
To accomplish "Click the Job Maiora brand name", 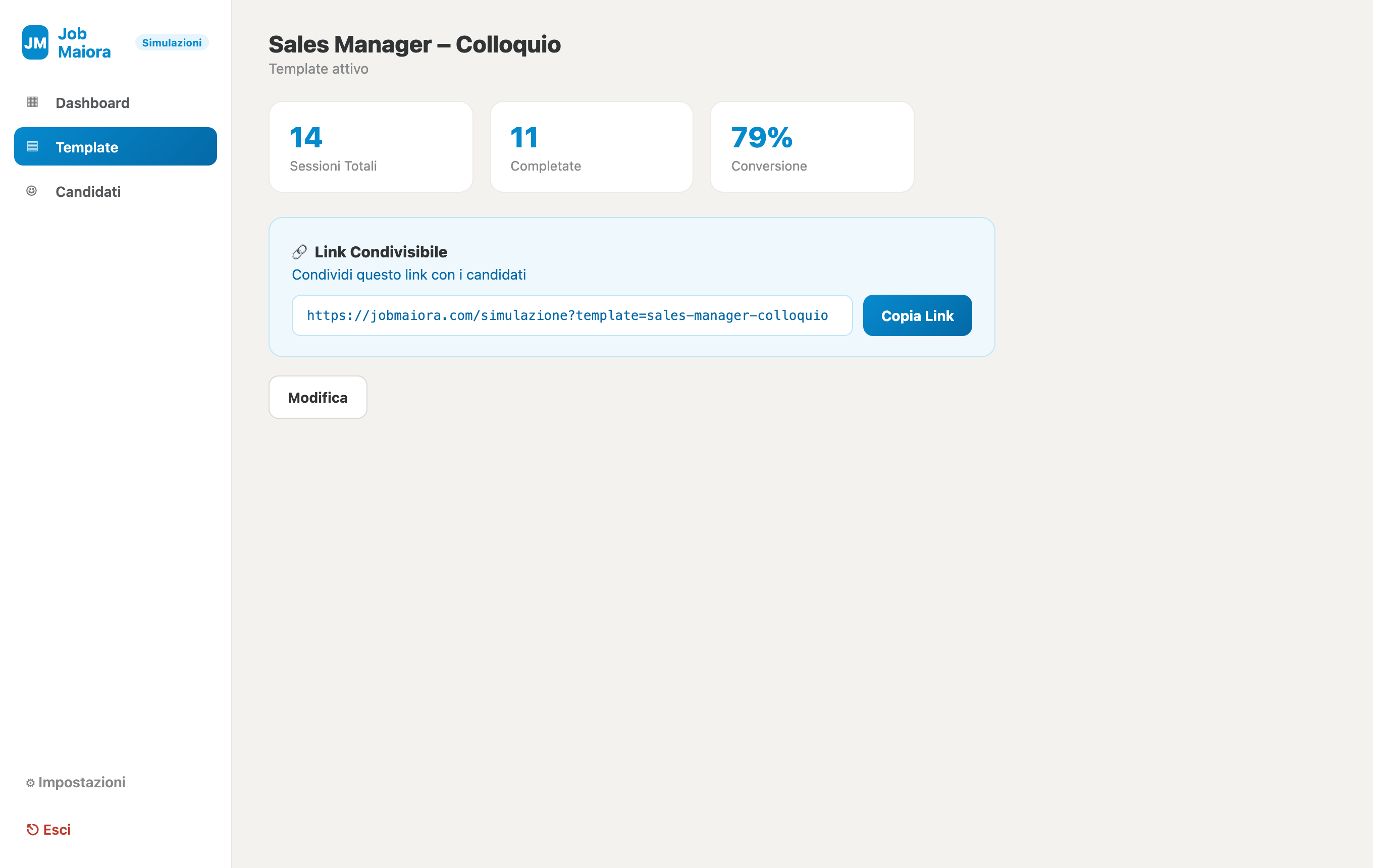I will tap(84, 43).
